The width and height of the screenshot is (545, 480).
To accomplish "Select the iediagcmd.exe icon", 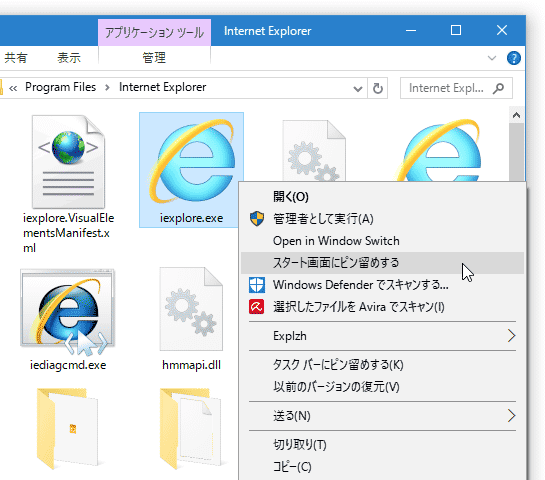I will pyautogui.click(x=68, y=312).
